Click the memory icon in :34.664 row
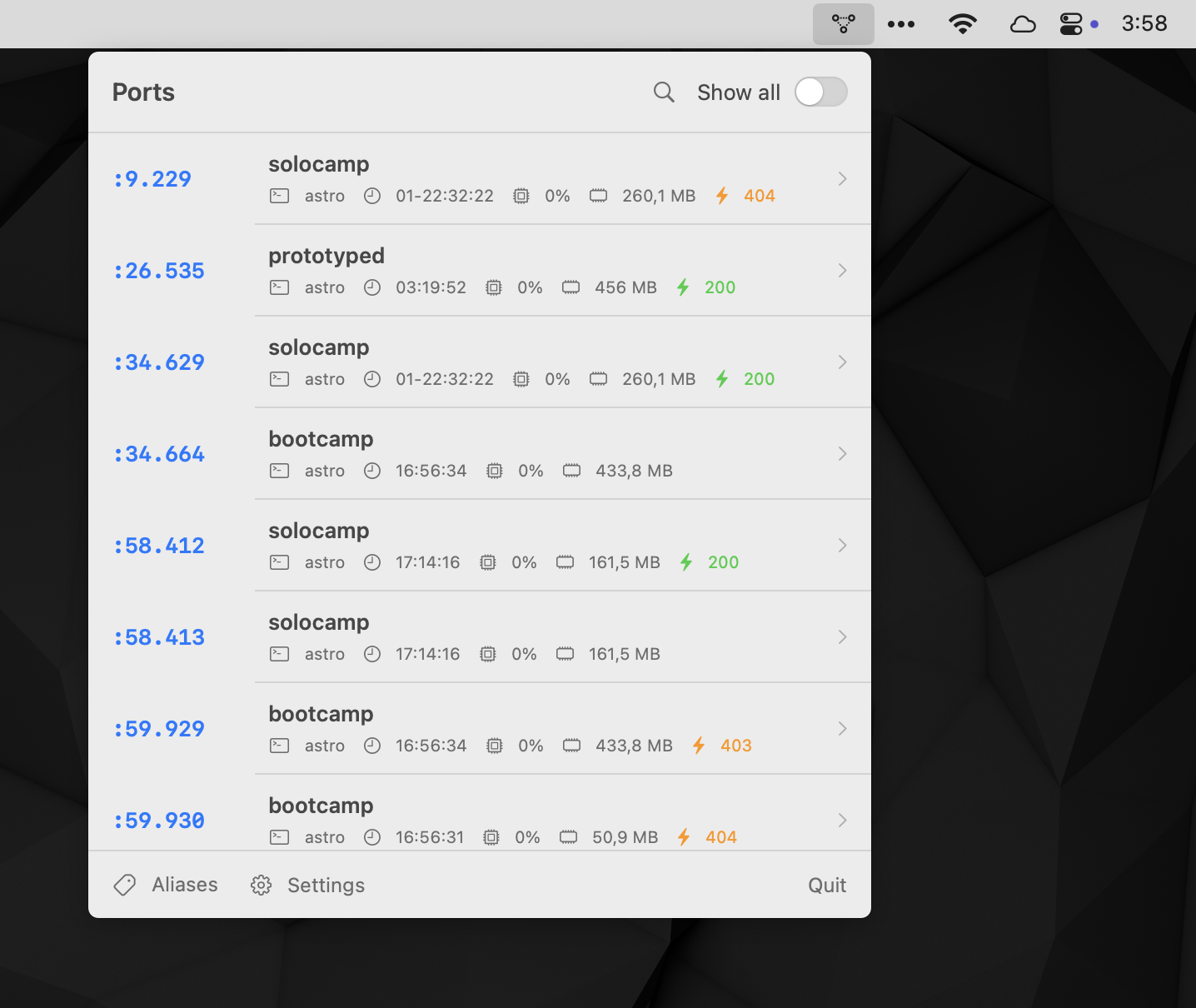The image size is (1196, 1008). coord(571,471)
